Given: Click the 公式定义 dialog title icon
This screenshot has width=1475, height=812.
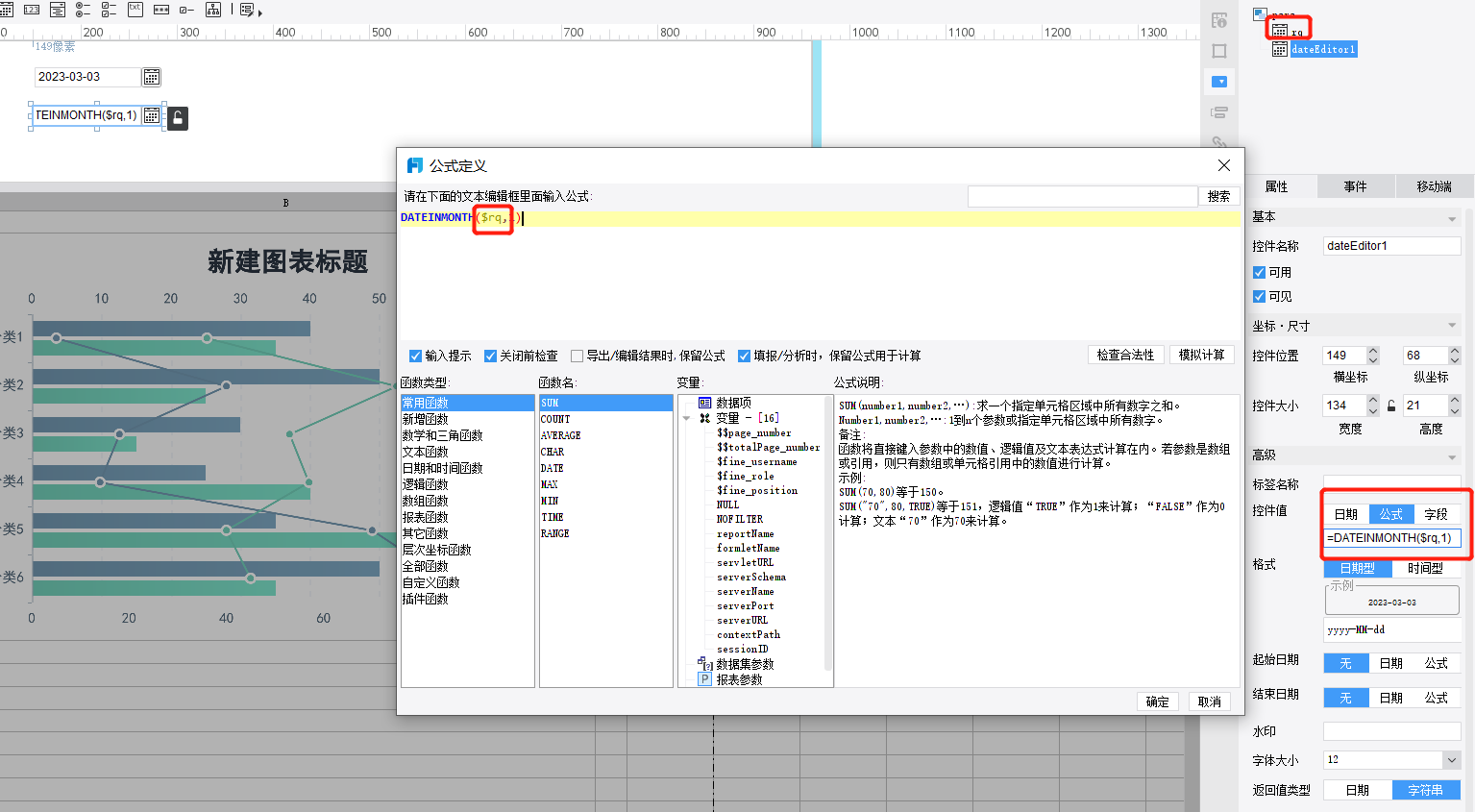Looking at the screenshot, I should (x=415, y=165).
